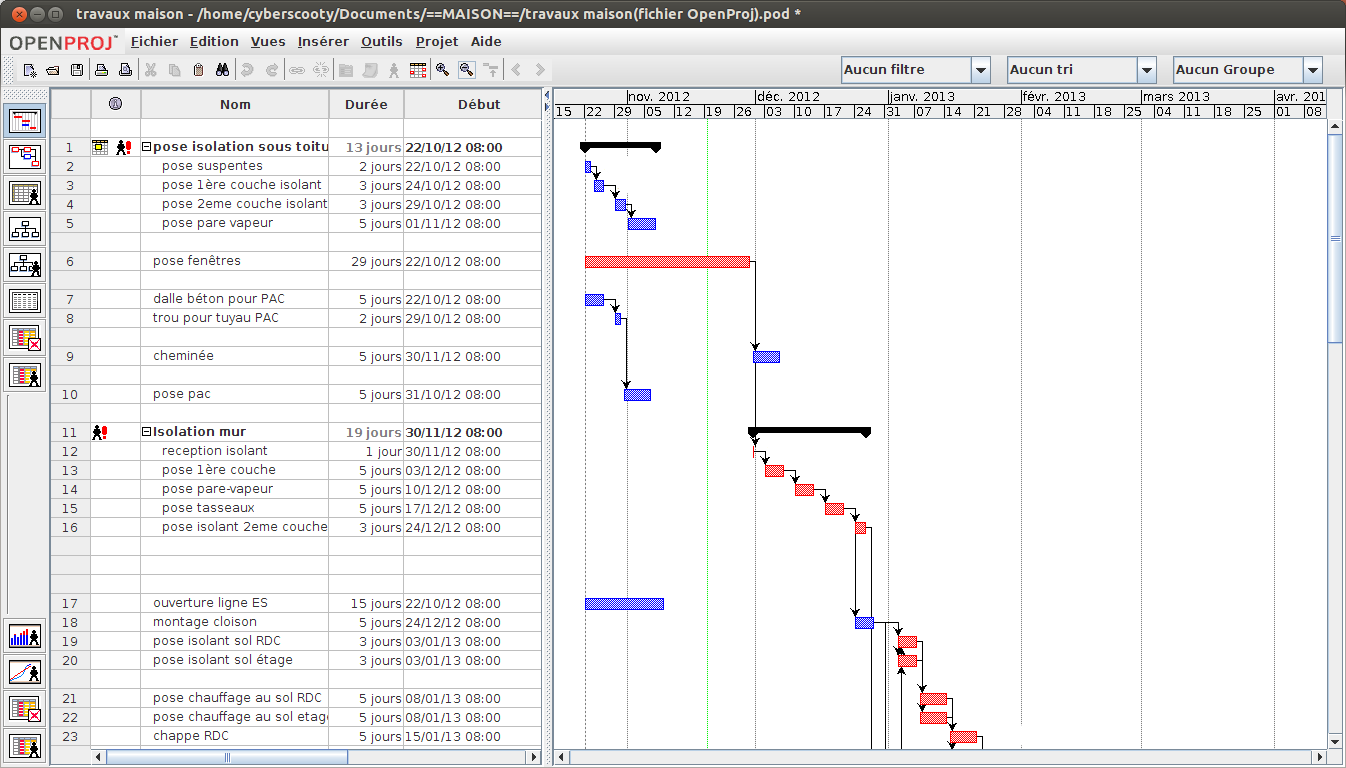Image resolution: width=1346 pixels, height=768 pixels.
Task: Open the 'Aucun tri' sort dropdown
Action: [x=1147, y=70]
